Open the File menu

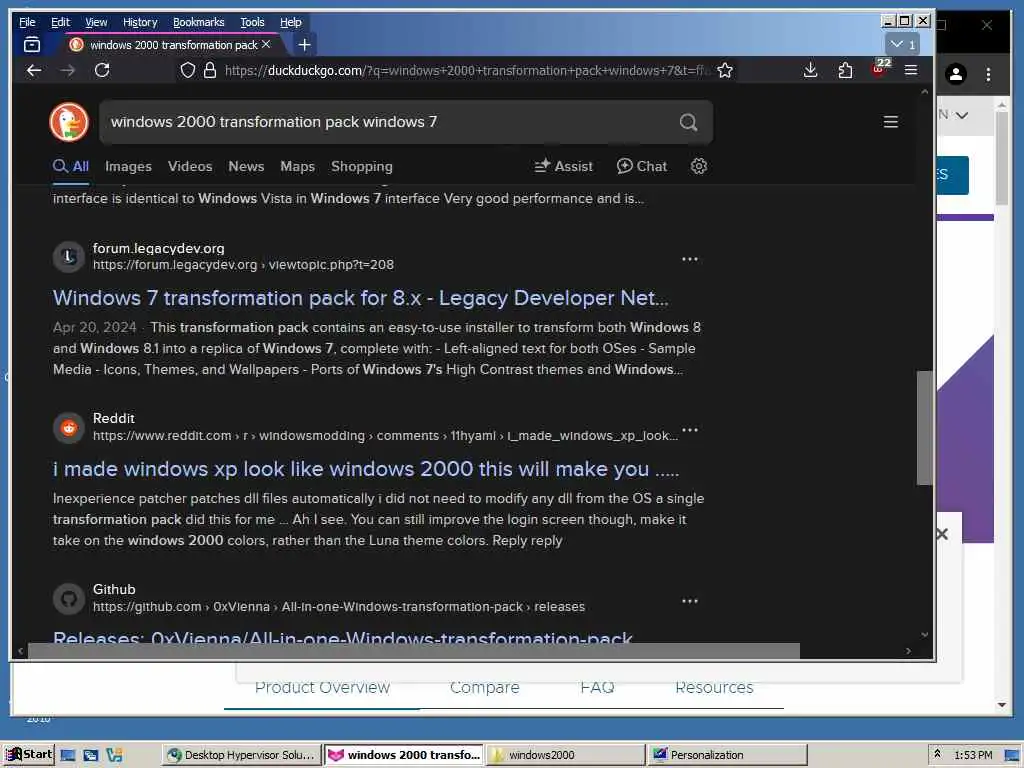coord(27,22)
